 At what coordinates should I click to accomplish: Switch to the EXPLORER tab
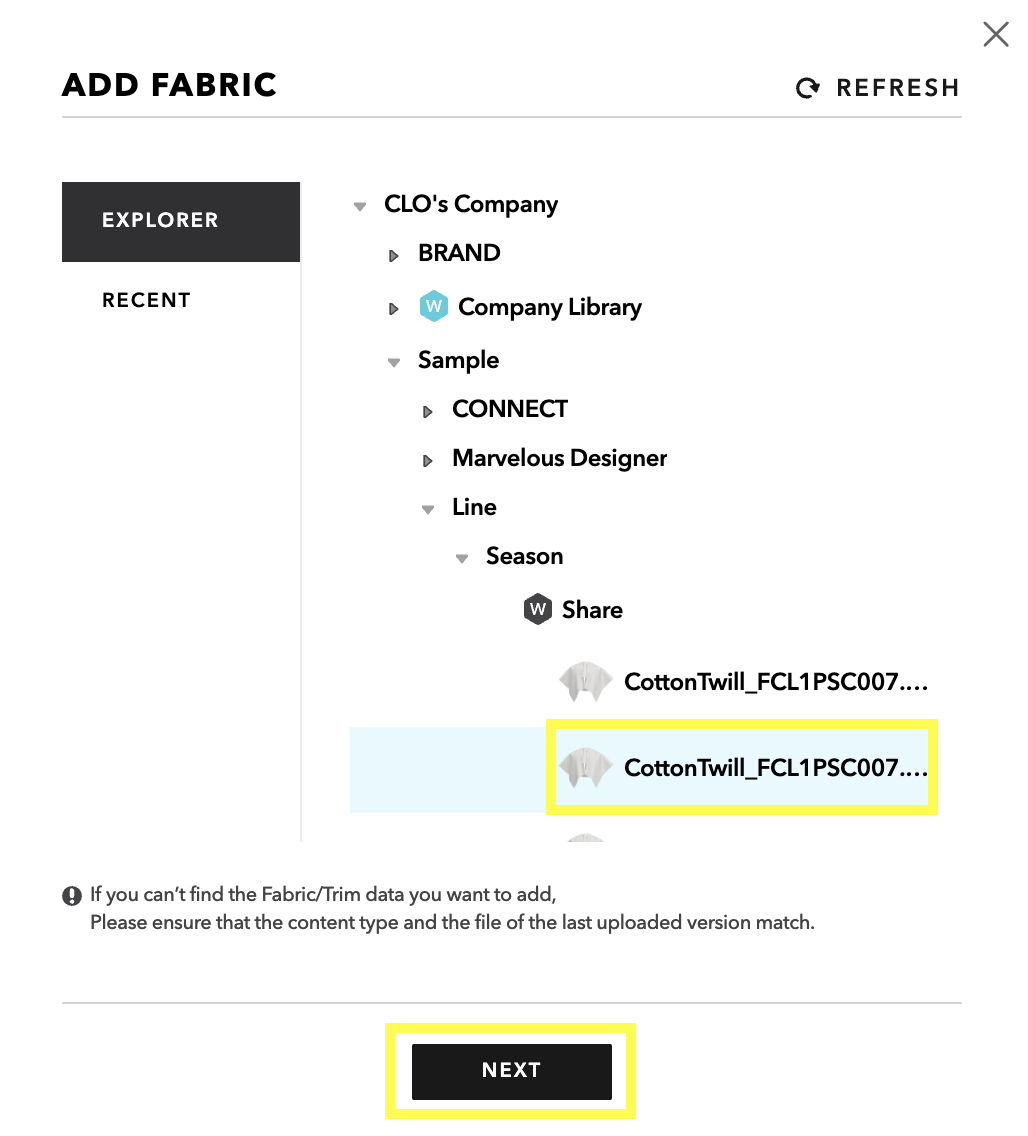click(181, 222)
